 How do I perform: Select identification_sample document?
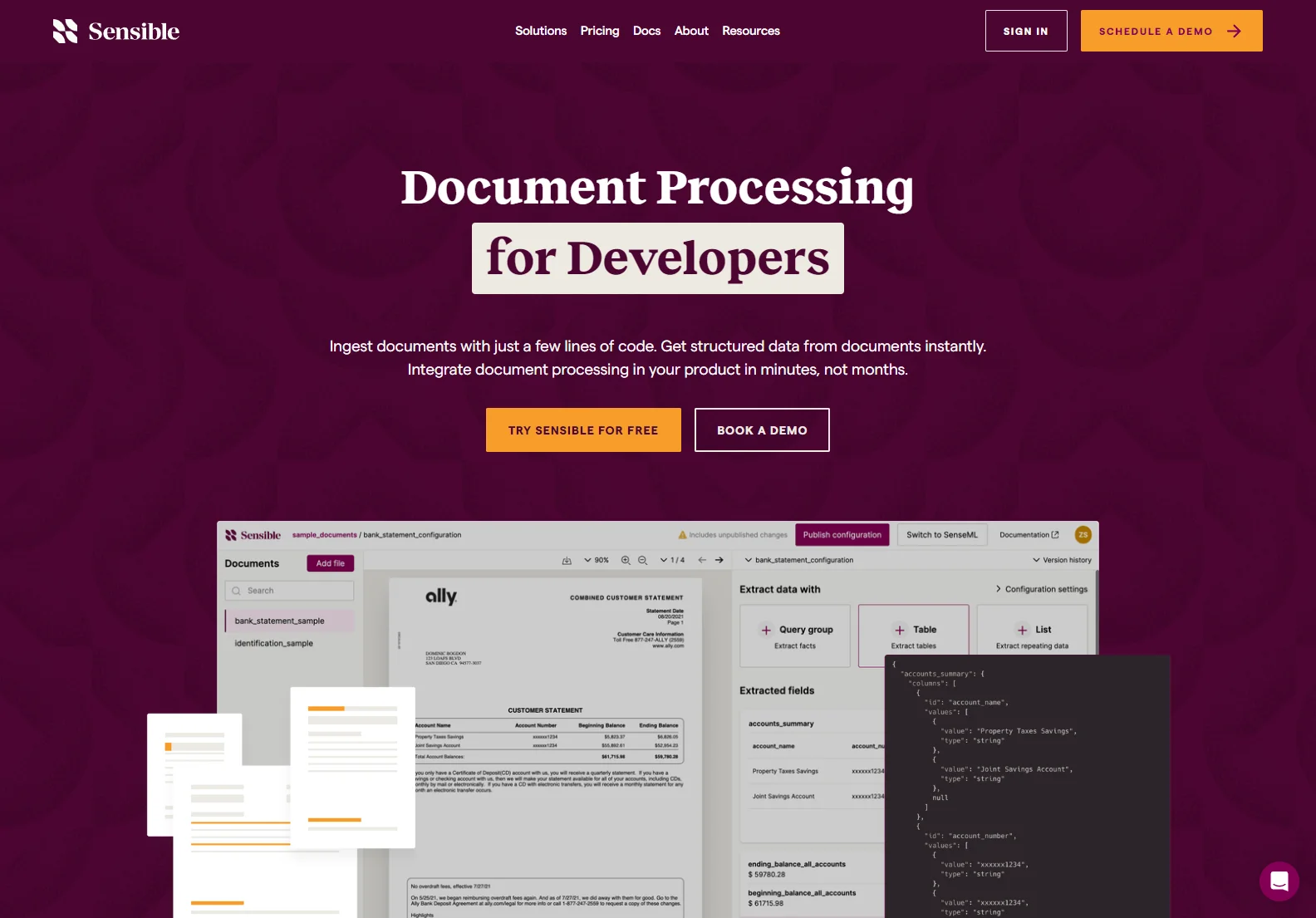pos(274,643)
